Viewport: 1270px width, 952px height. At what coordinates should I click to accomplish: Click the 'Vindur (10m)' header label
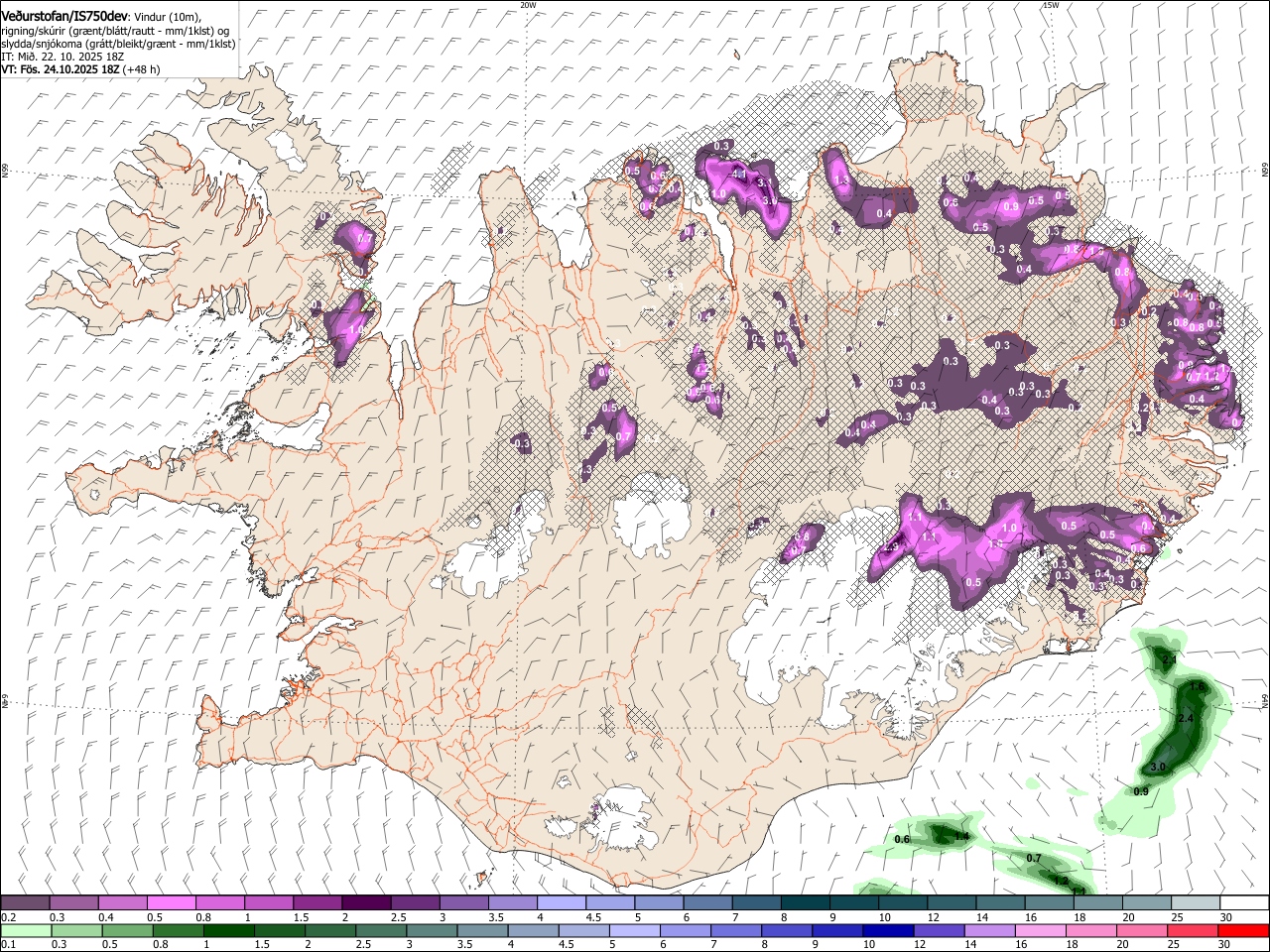tap(167, 17)
